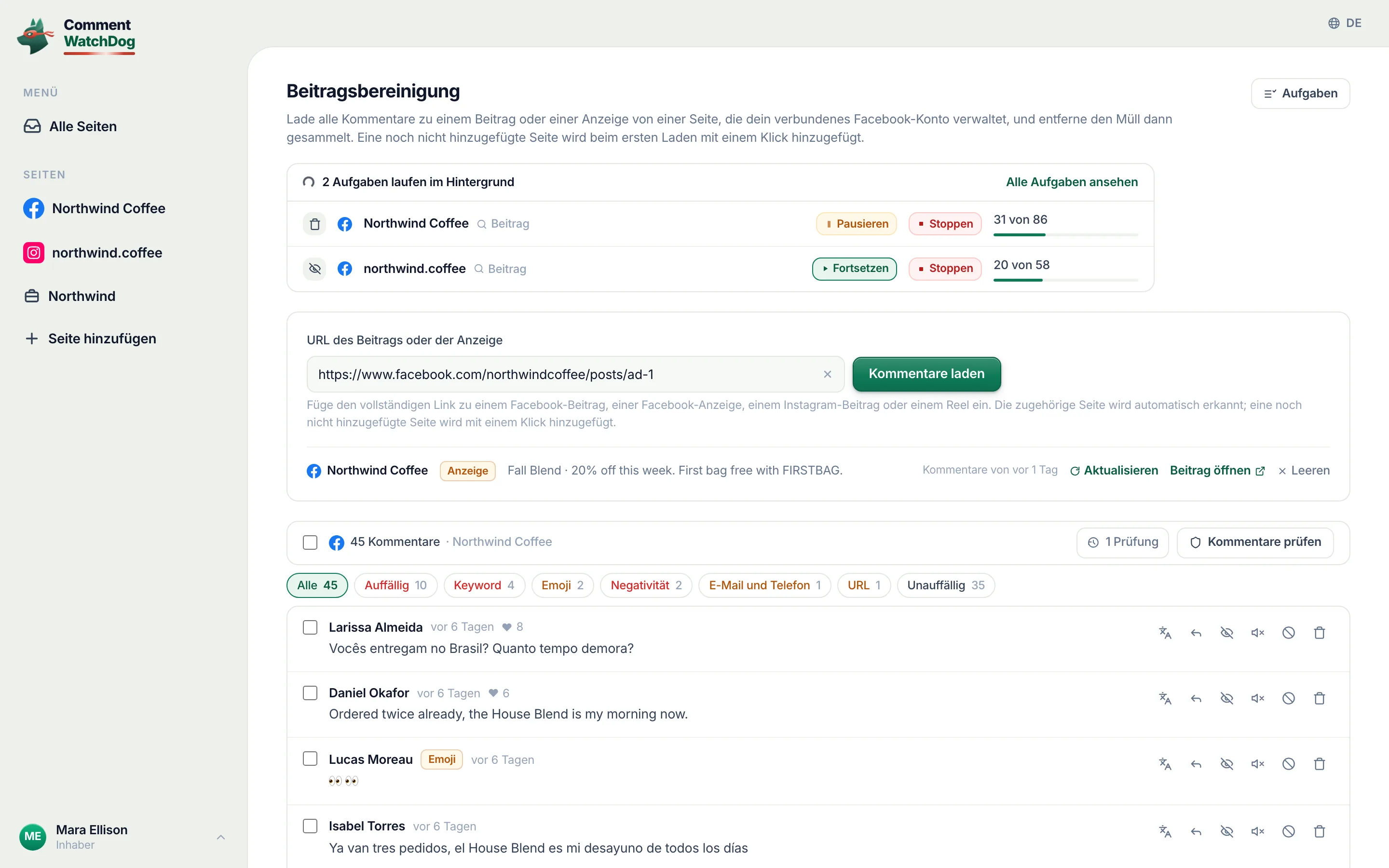The image size is (1389, 868).
Task: Click Kommentare laden button
Action: point(926,374)
